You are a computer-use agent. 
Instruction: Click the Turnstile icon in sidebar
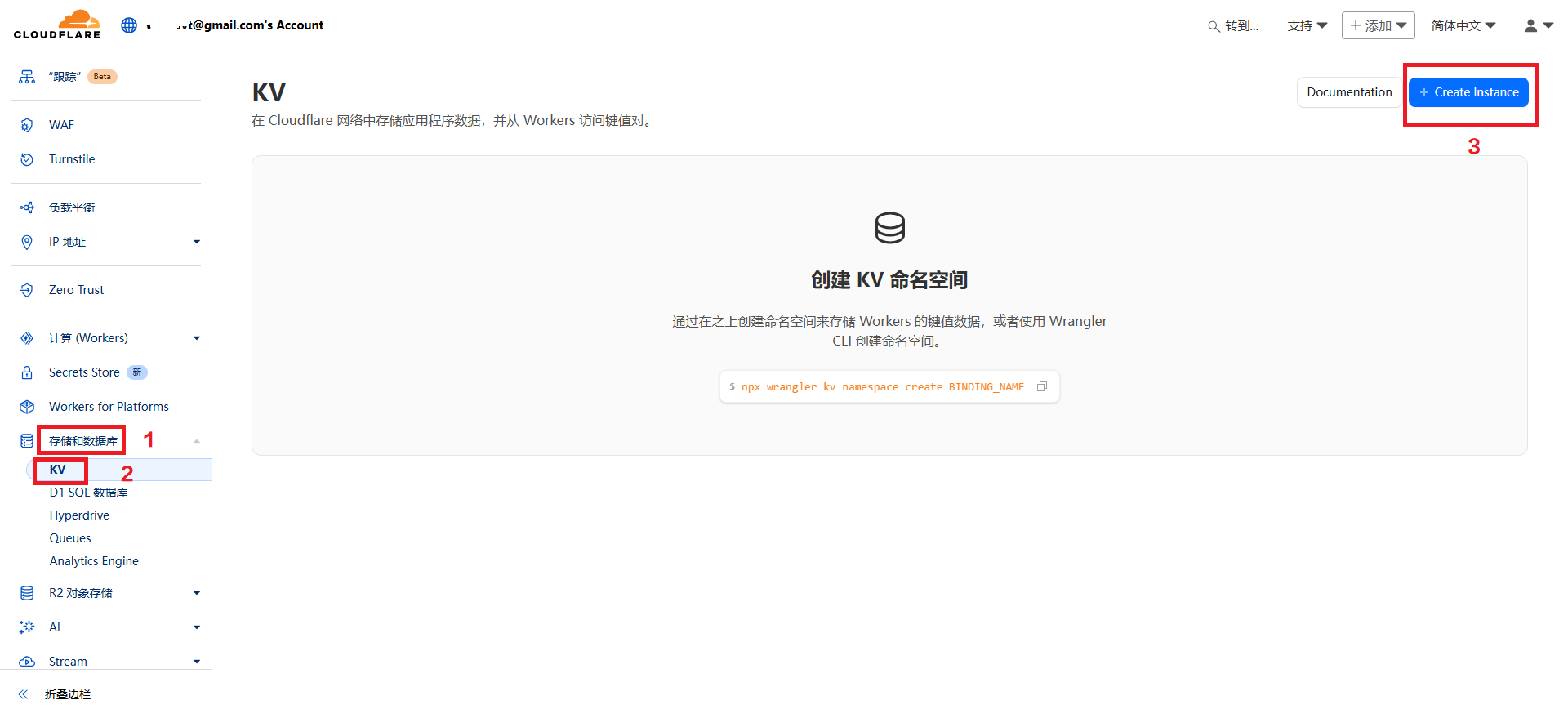[27, 159]
